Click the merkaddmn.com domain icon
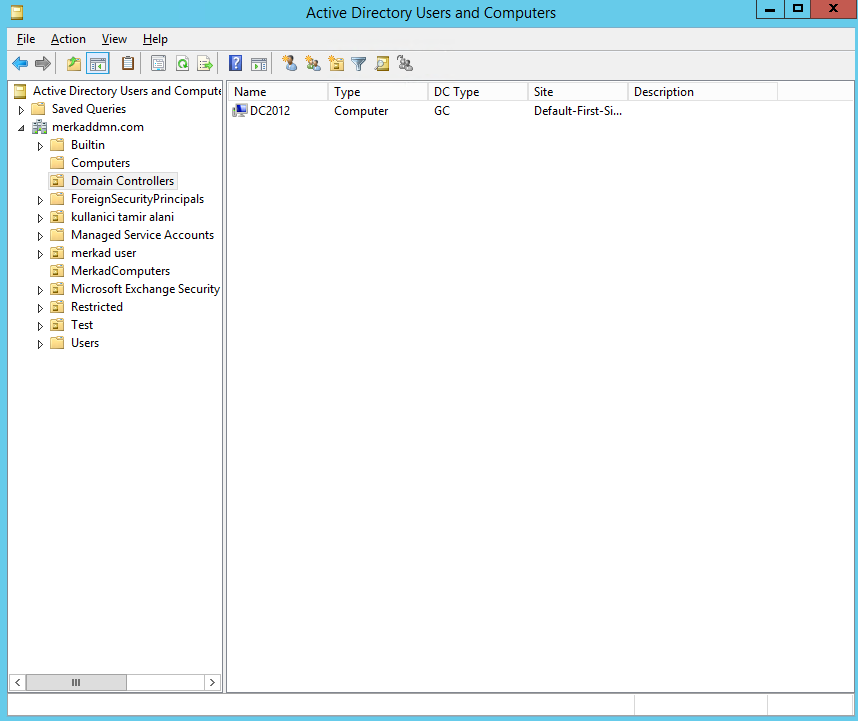 (39, 127)
